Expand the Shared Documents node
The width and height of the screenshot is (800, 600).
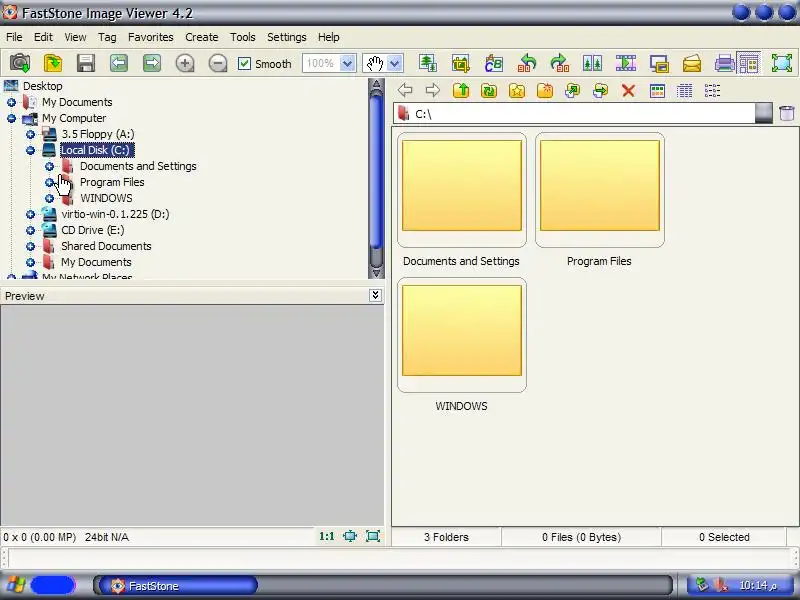point(30,246)
